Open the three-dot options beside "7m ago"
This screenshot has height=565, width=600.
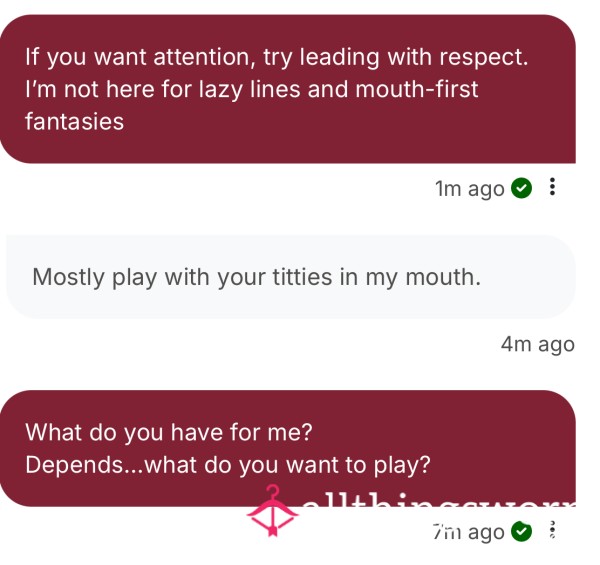coord(552,530)
